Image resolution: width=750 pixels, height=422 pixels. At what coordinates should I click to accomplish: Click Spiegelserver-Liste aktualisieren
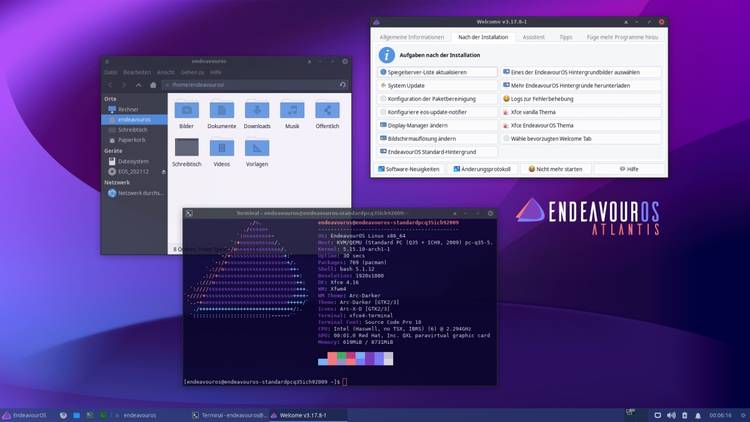pyautogui.click(x=437, y=72)
